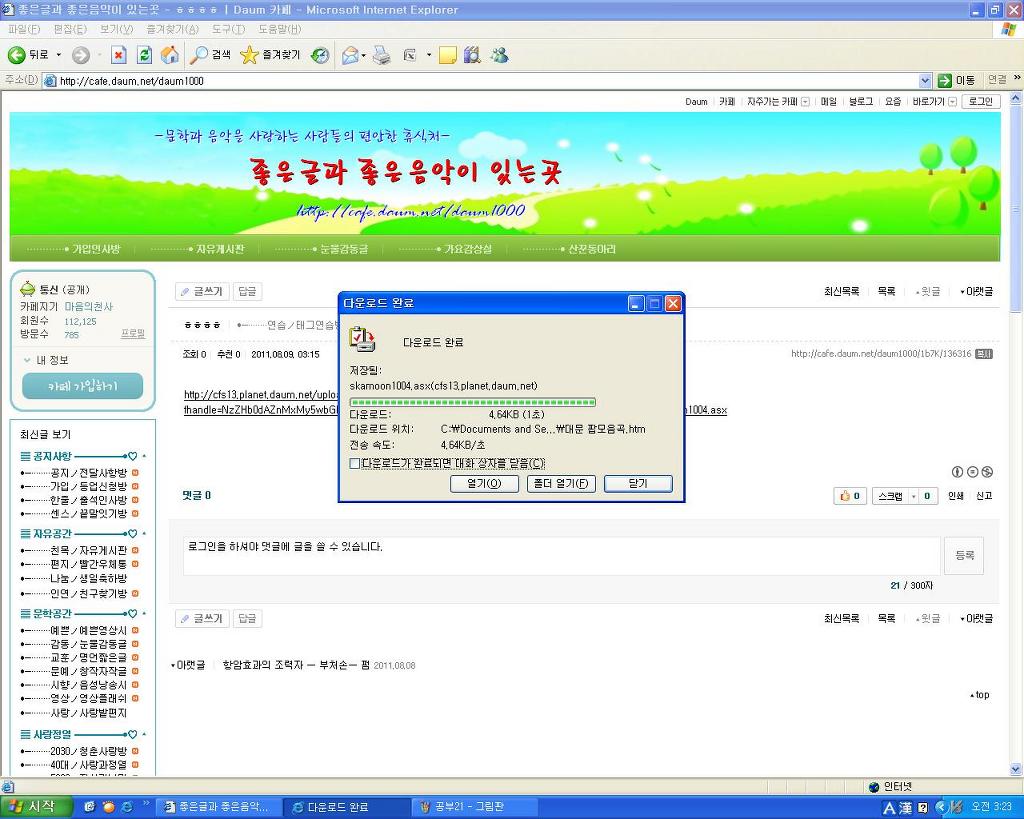Click the greyed Forward arrow button
Screen dimensions: 1024x819
coord(81,56)
